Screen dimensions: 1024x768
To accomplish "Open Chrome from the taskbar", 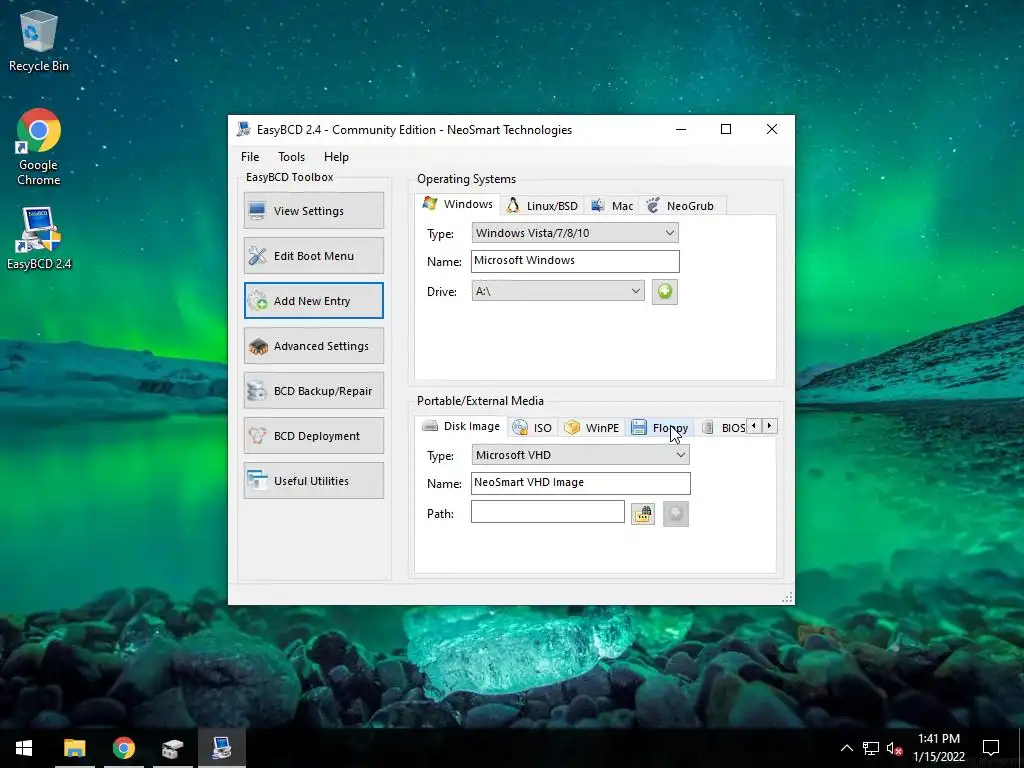I will pos(123,748).
